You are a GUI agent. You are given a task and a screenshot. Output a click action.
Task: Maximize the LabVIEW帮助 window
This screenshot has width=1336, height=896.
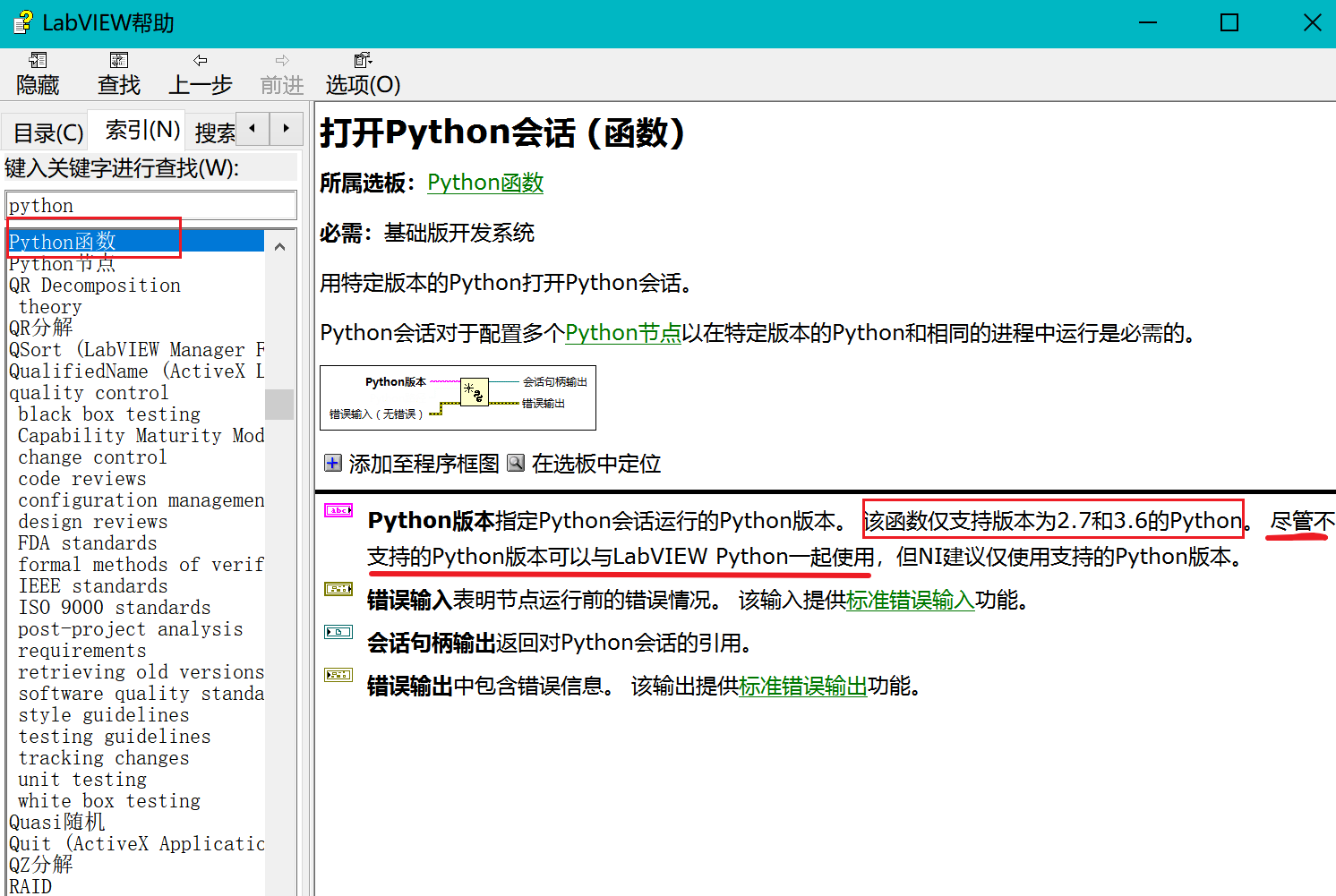tap(1229, 22)
